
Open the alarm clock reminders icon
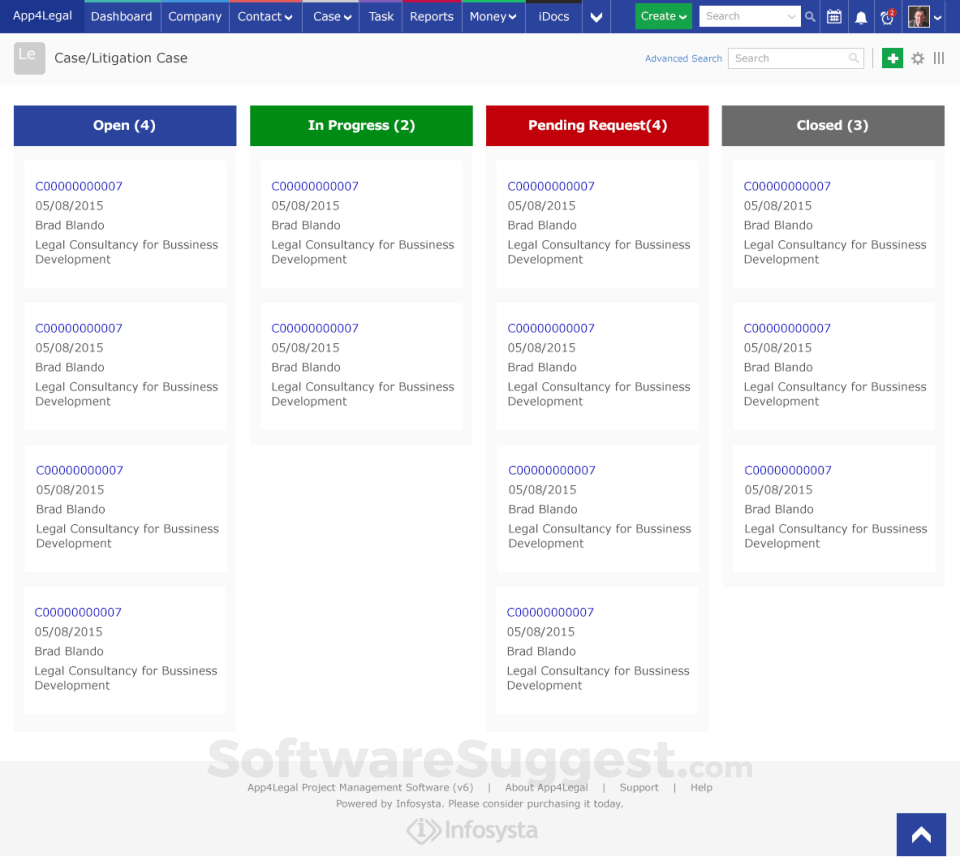(x=887, y=17)
